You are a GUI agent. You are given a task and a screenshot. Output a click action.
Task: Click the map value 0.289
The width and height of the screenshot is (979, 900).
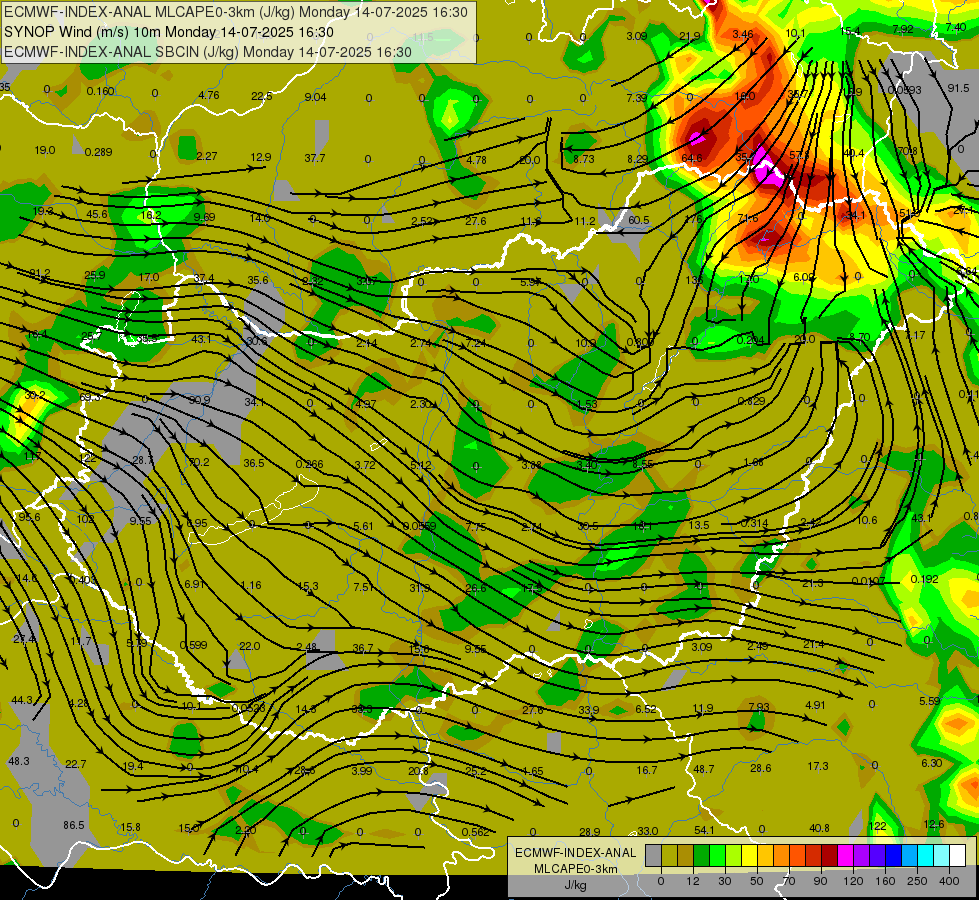pyautogui.click(x=98, y=152)
